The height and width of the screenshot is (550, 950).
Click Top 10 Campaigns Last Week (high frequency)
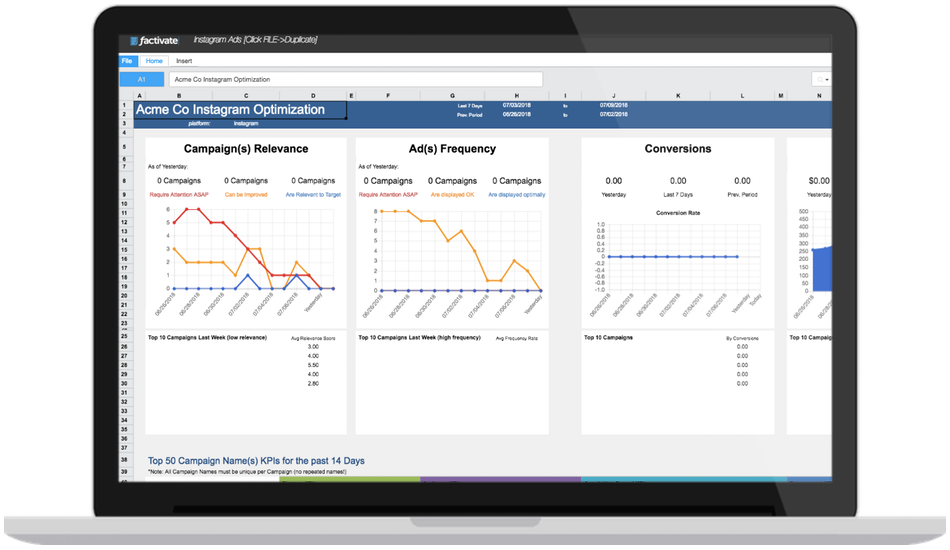tap(419, 337)
